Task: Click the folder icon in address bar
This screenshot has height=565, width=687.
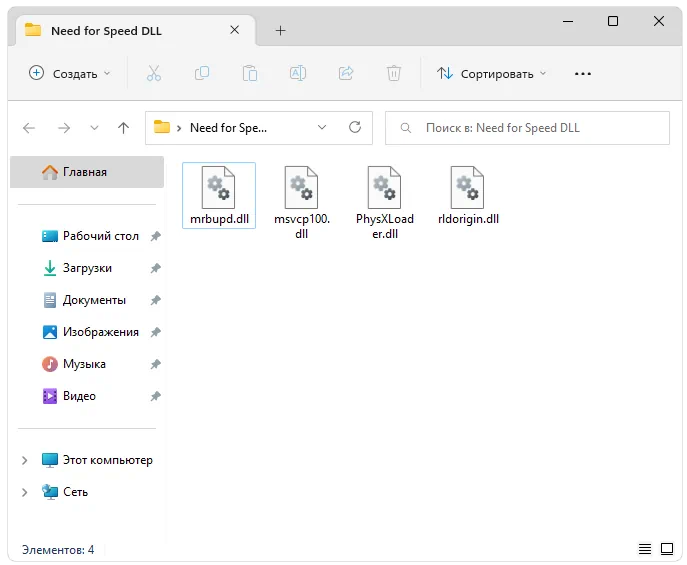Action: [162, 127]
